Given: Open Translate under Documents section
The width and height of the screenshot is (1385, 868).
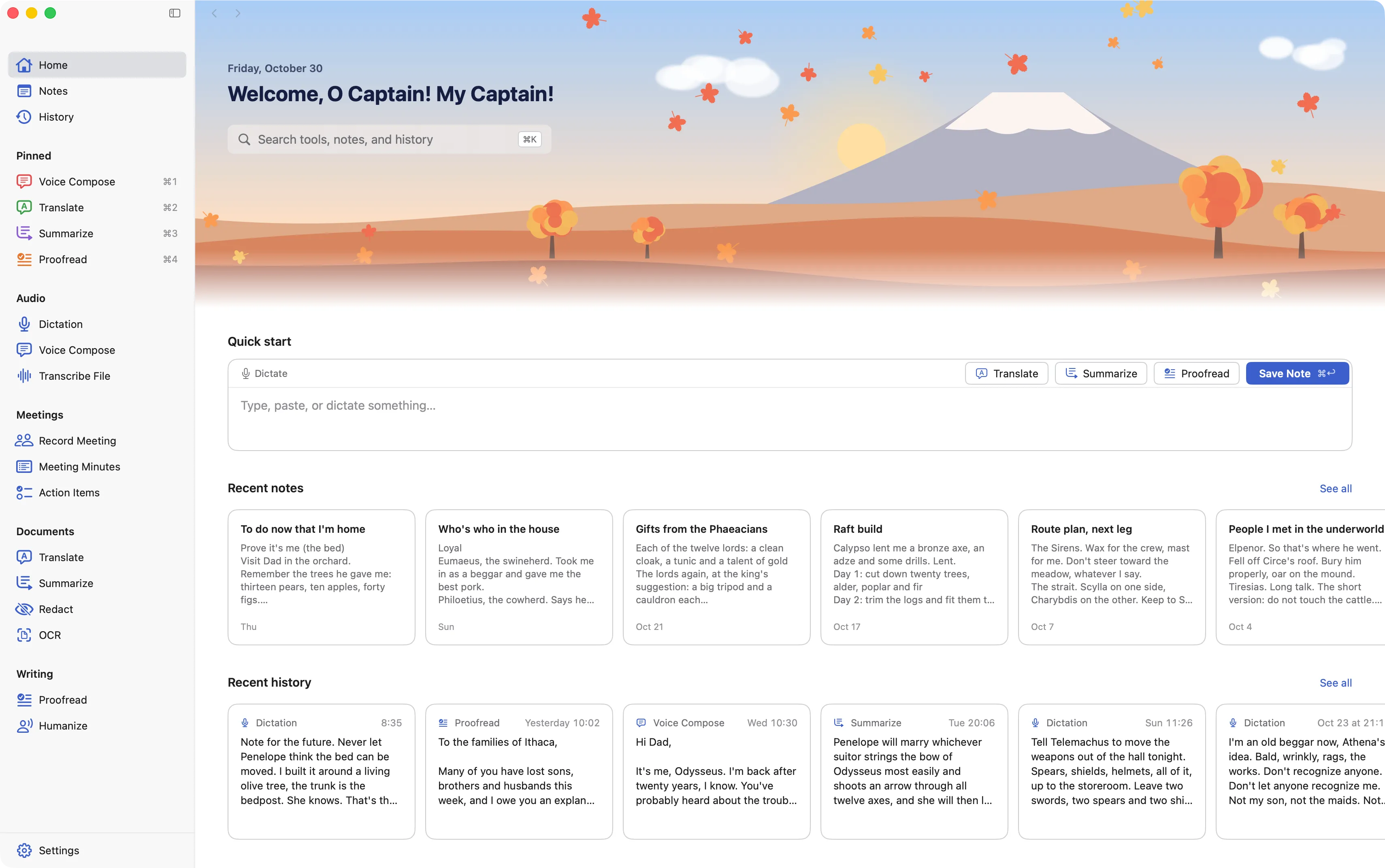Looking at the screenshot, I should 97,557.
